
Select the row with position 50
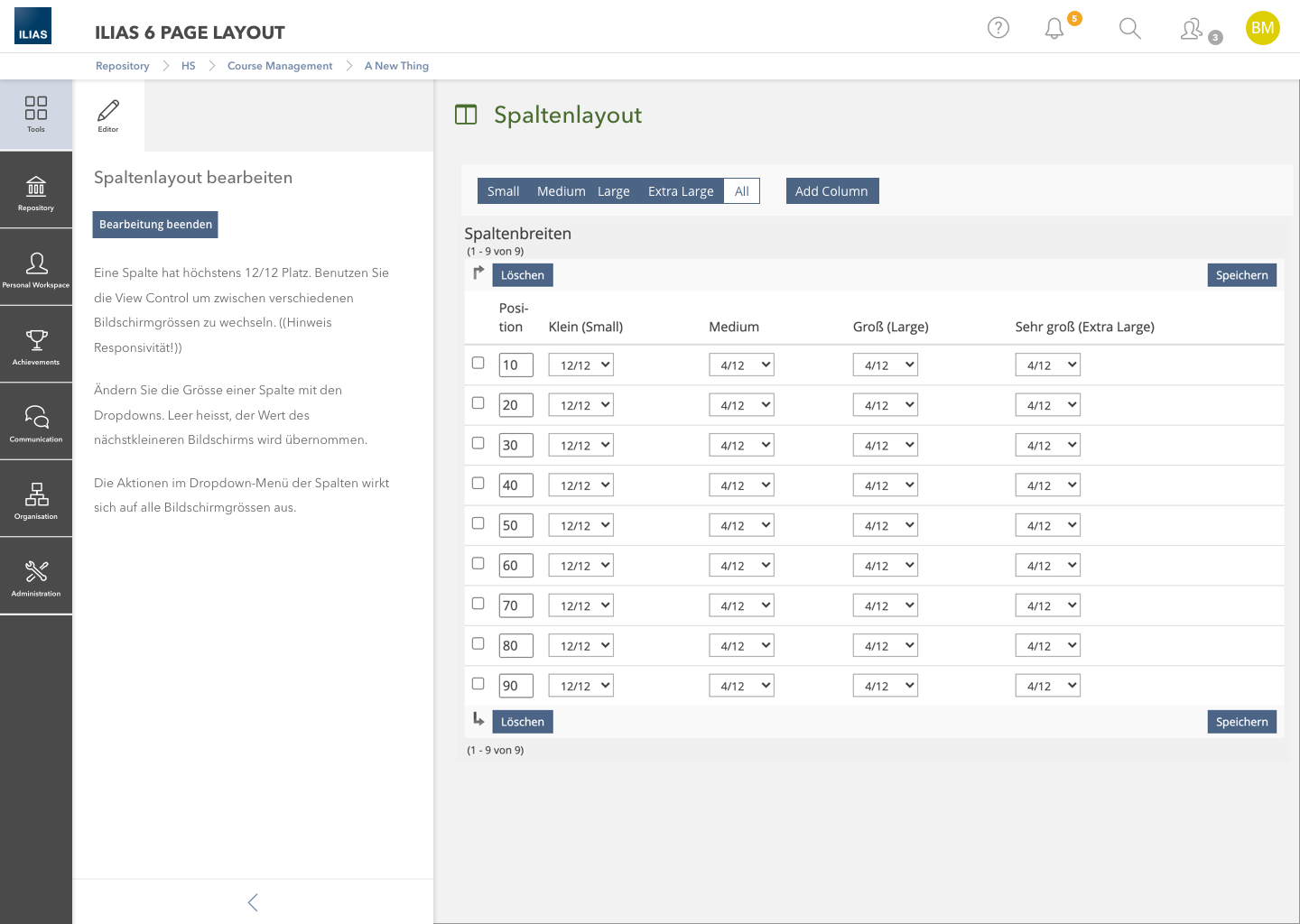478,523
